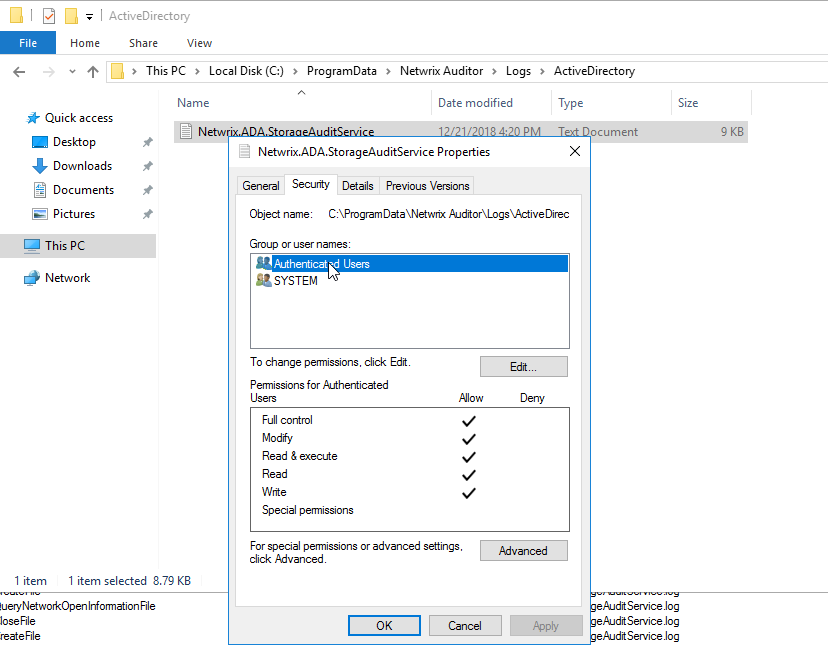Screen dimensions: 828x646
Task: Click Cancel in Properties dialog
Action: click(x=465, y=625)
